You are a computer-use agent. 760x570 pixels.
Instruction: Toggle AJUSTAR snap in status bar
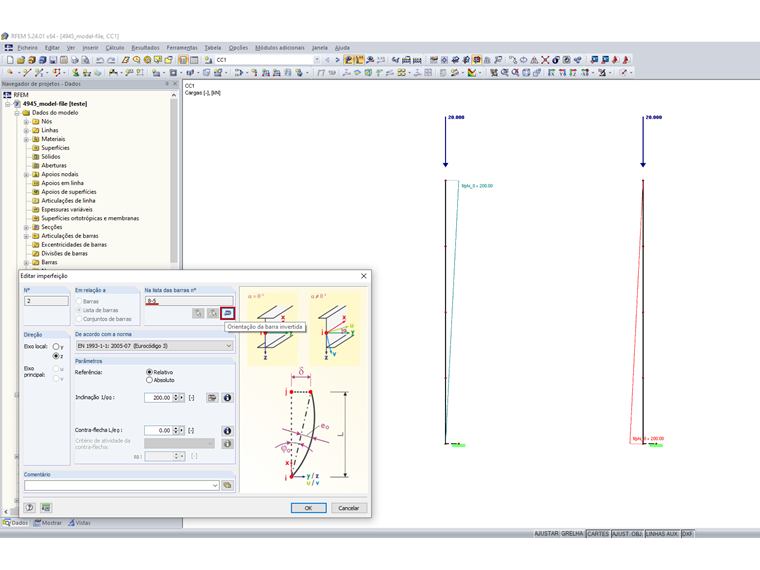tap(547, 534)
